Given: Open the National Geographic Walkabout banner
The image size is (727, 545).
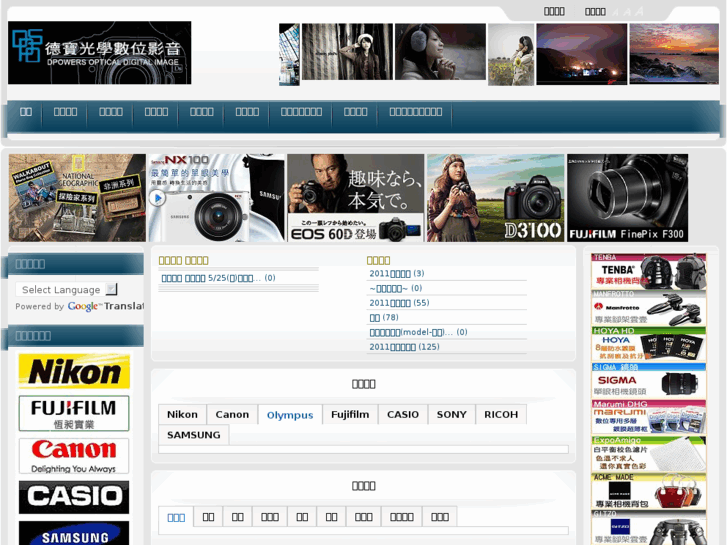Looking at the screenshot, I should pos(77,198).
